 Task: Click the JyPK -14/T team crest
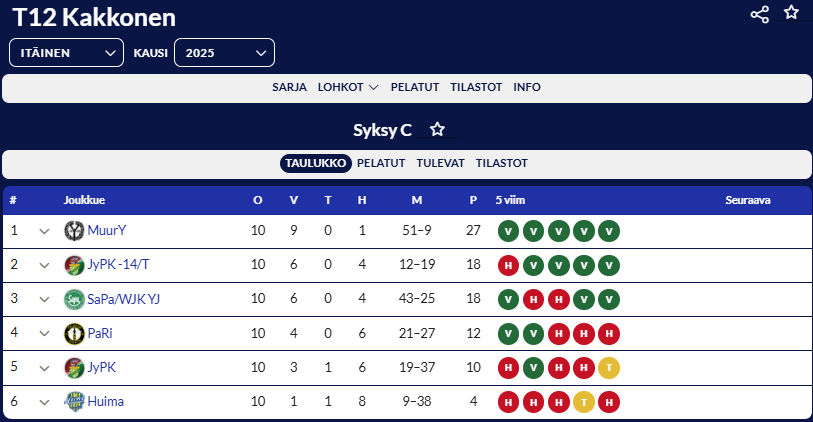(x=73, y=265)
